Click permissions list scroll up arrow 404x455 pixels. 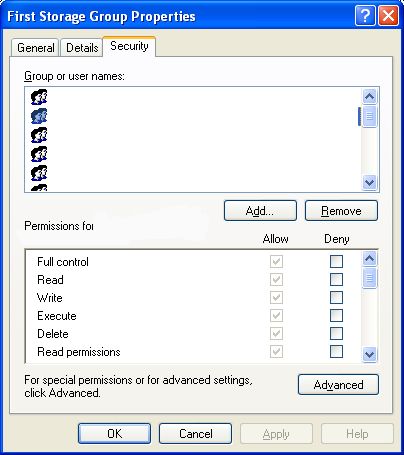pos(369,259)
